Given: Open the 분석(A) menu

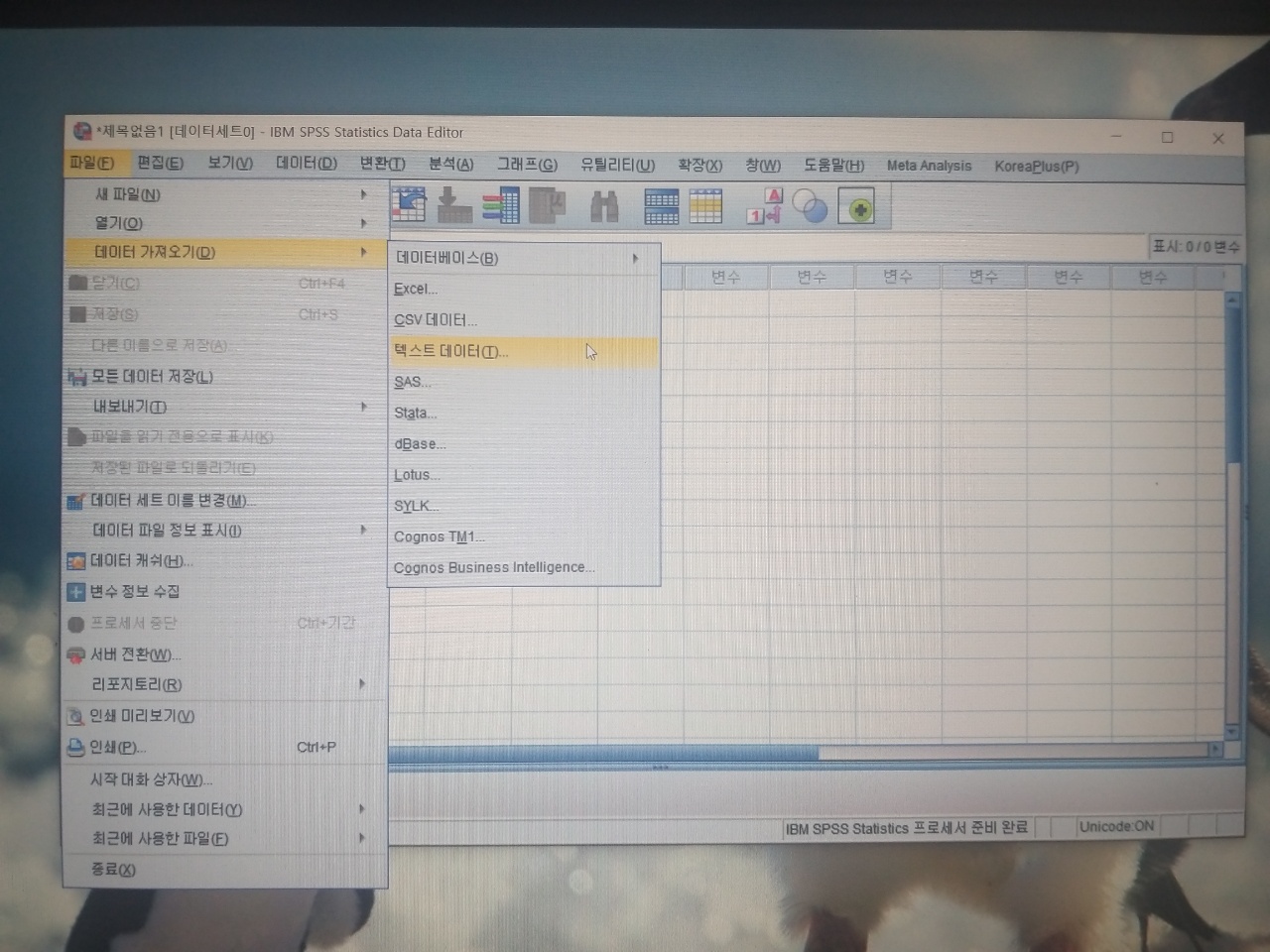Looking at the screenshot, I should click(450, 164).
